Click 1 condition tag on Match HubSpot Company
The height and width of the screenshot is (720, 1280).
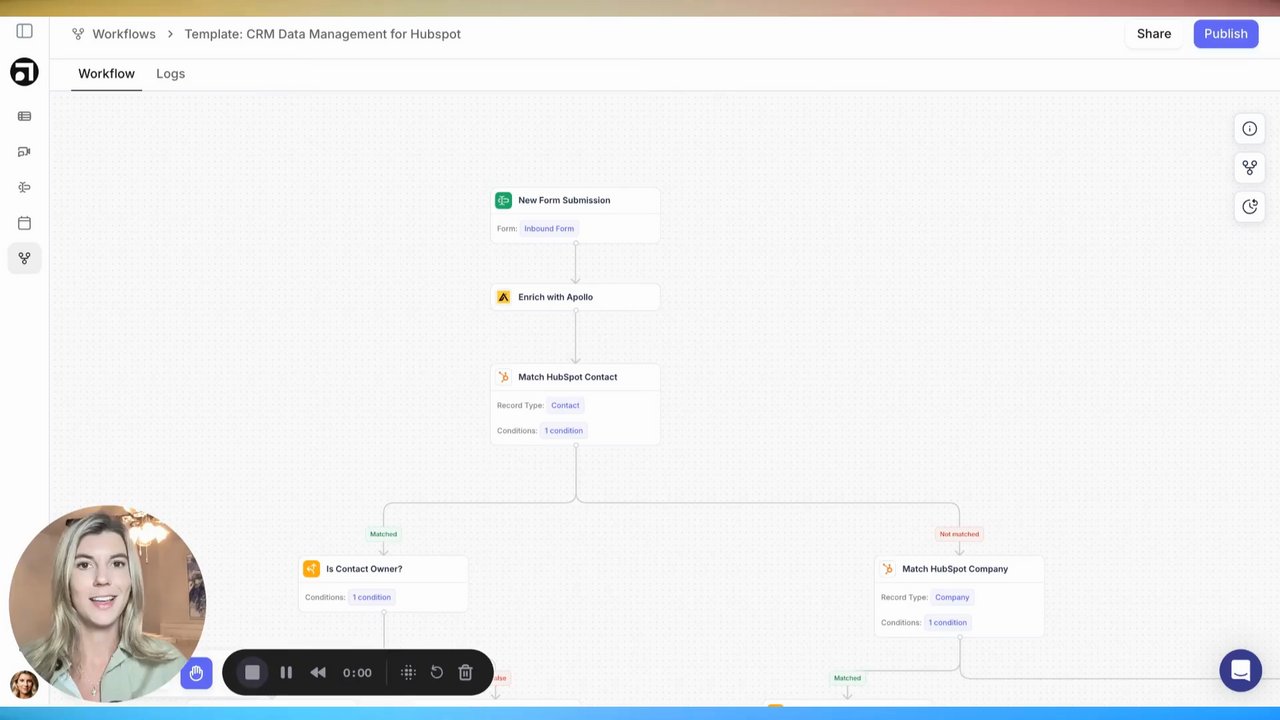pos(947,623)
